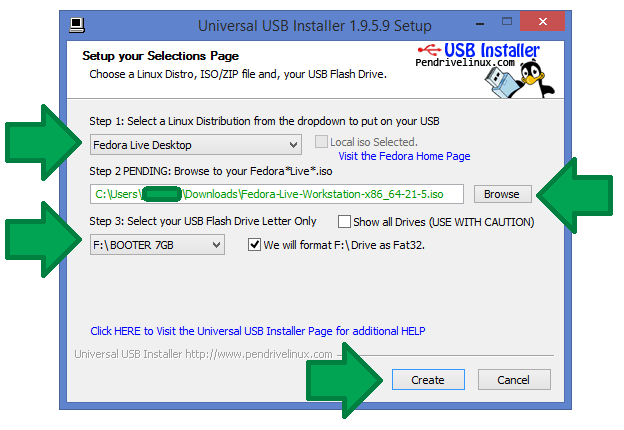Click the Cancel button
Screen dimensions: 624x430
click(514, 380)
